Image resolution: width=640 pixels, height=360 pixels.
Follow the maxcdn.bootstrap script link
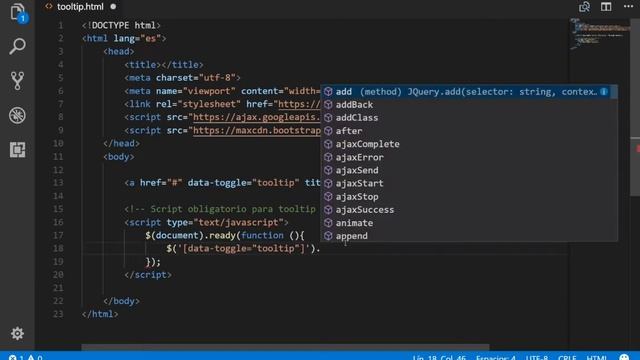257,130
